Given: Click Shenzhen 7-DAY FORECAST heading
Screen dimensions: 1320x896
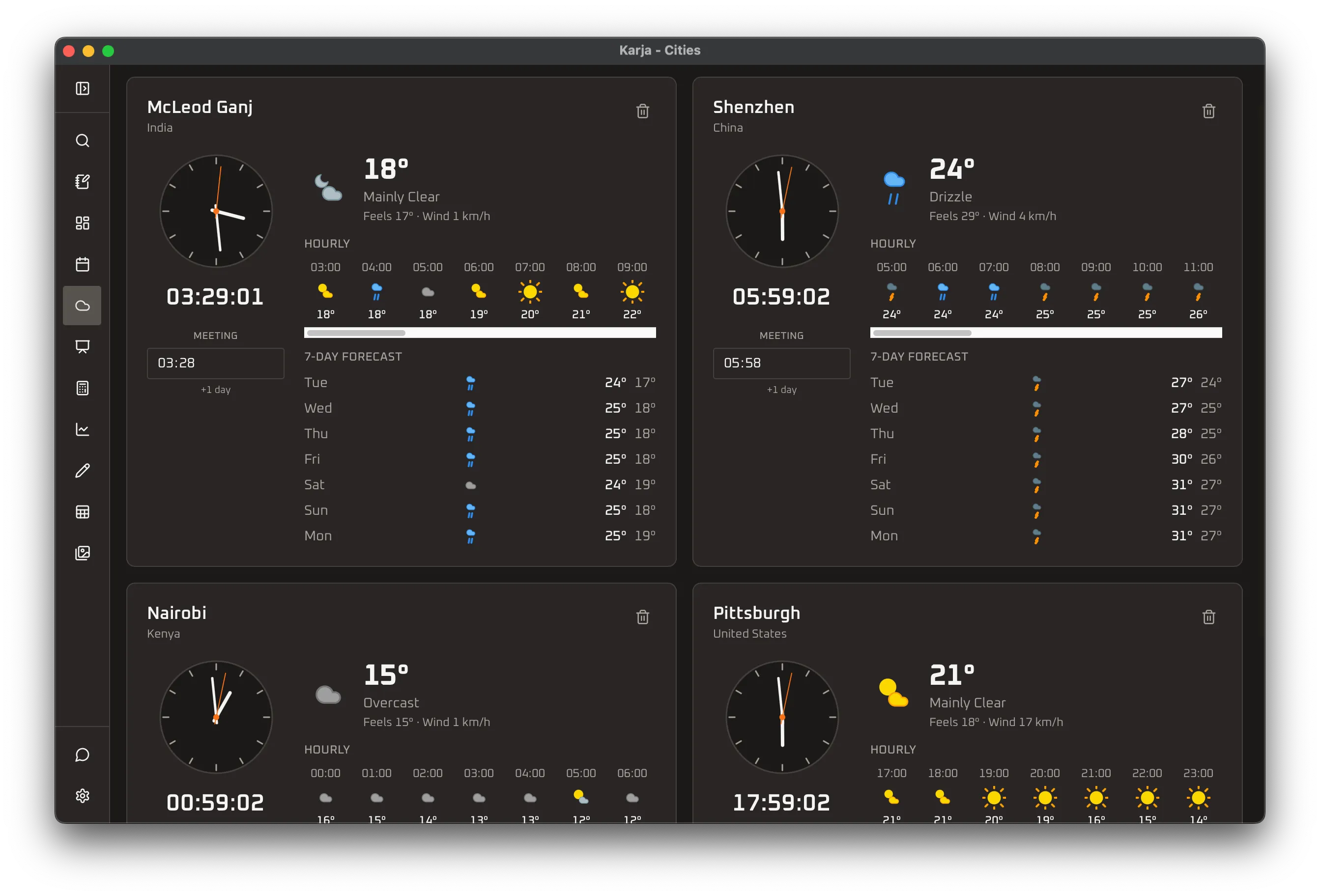Looking at the screenshot, I should click(919, 357).
